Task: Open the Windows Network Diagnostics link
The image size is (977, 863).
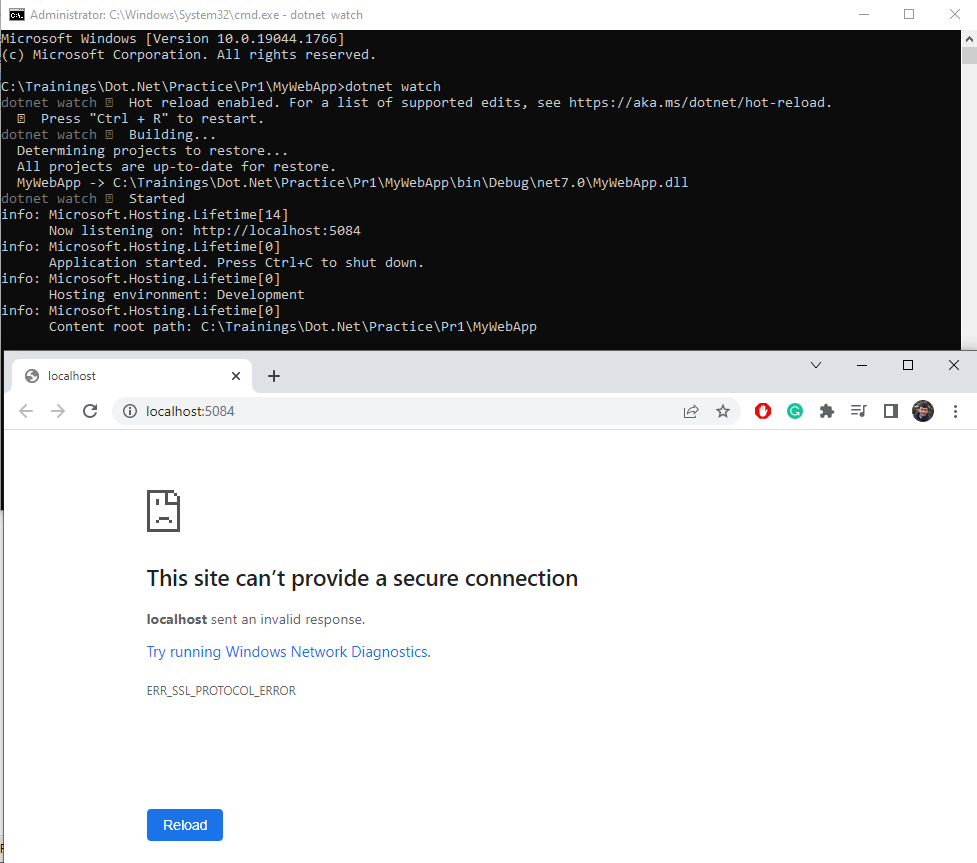Action: tap(287, 651)
